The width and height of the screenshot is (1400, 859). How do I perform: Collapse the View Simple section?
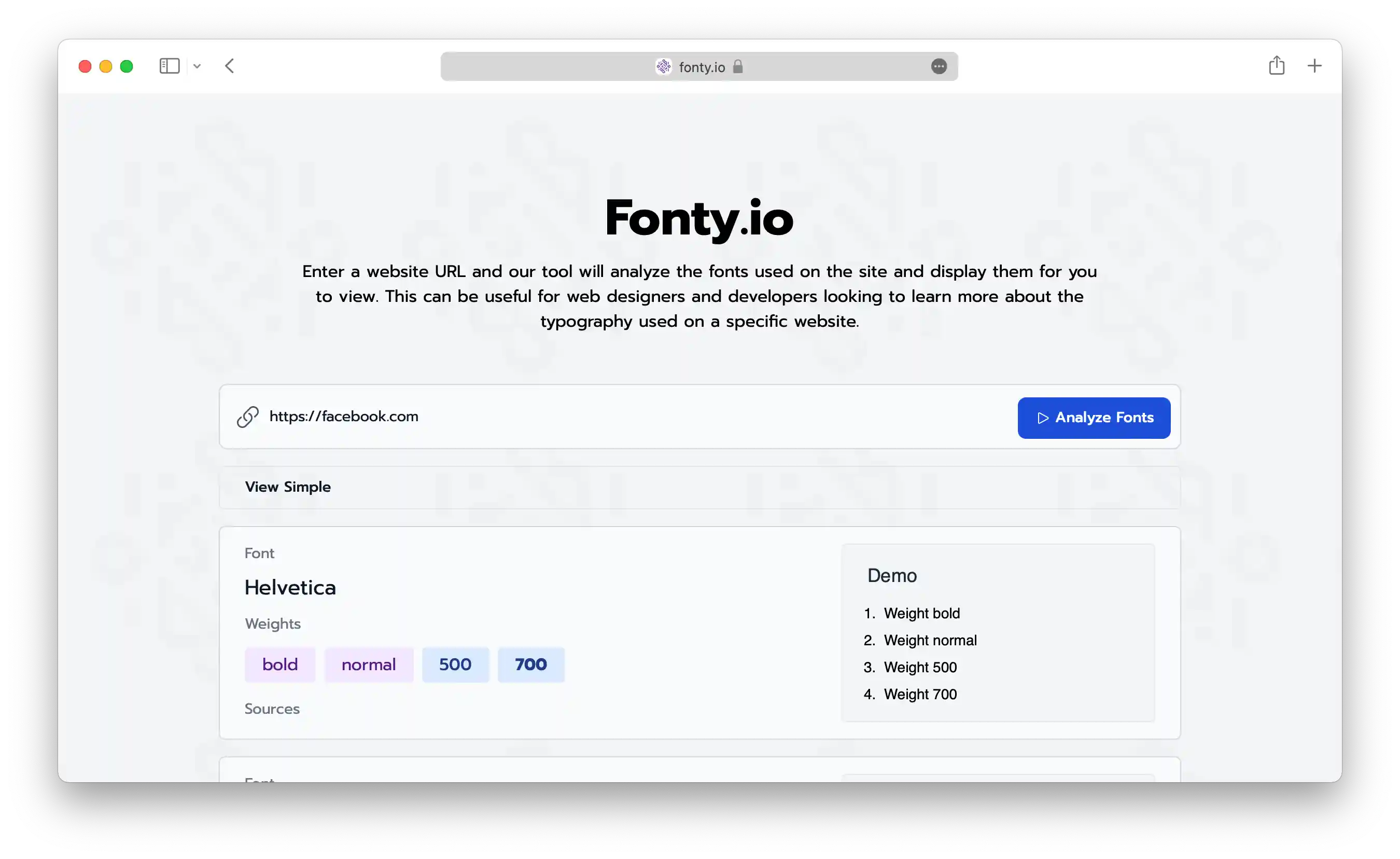click(288, 487)
